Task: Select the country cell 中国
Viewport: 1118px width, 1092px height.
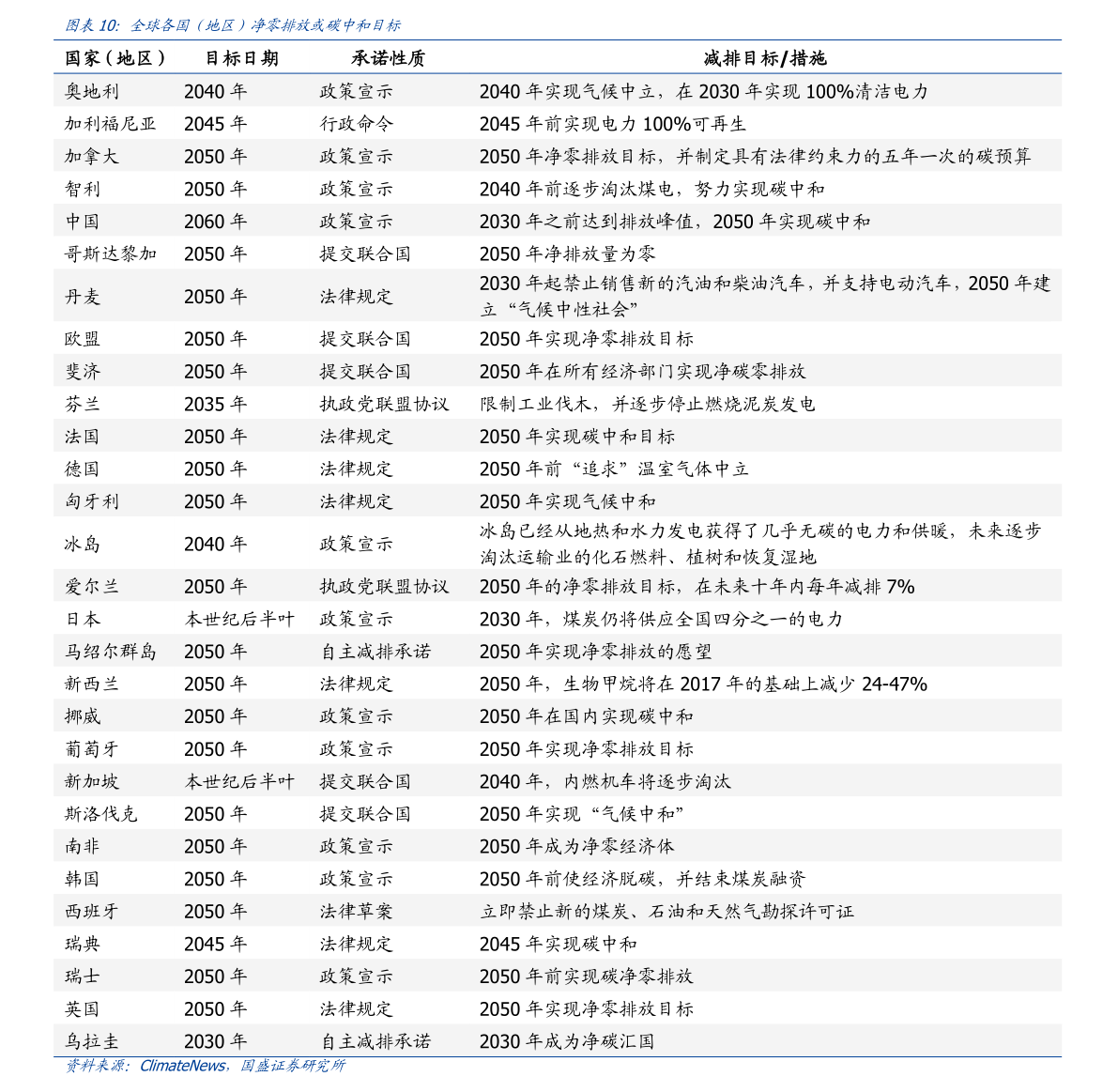Action: pos(83,222)
